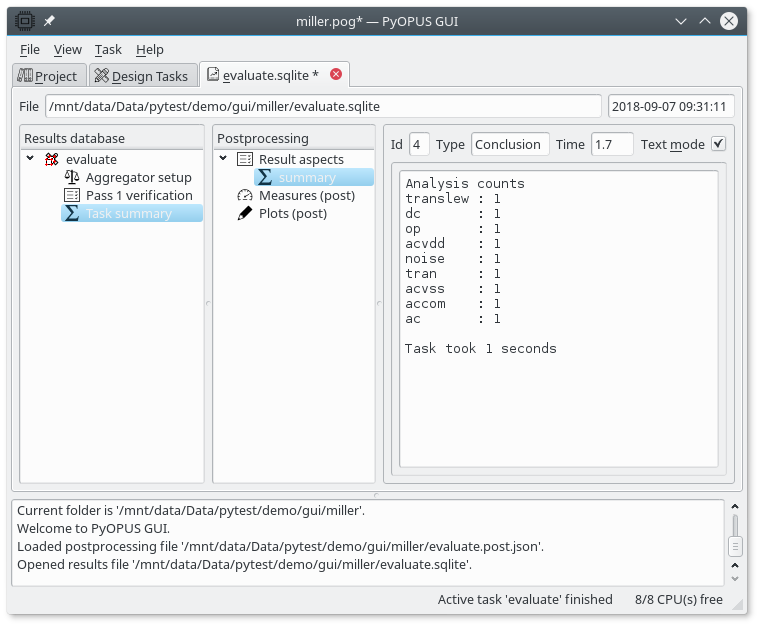Viewport: 760px width, 627px height.
Task: Click the Plots (post) pen icon
Action: (x=244, y=213)
